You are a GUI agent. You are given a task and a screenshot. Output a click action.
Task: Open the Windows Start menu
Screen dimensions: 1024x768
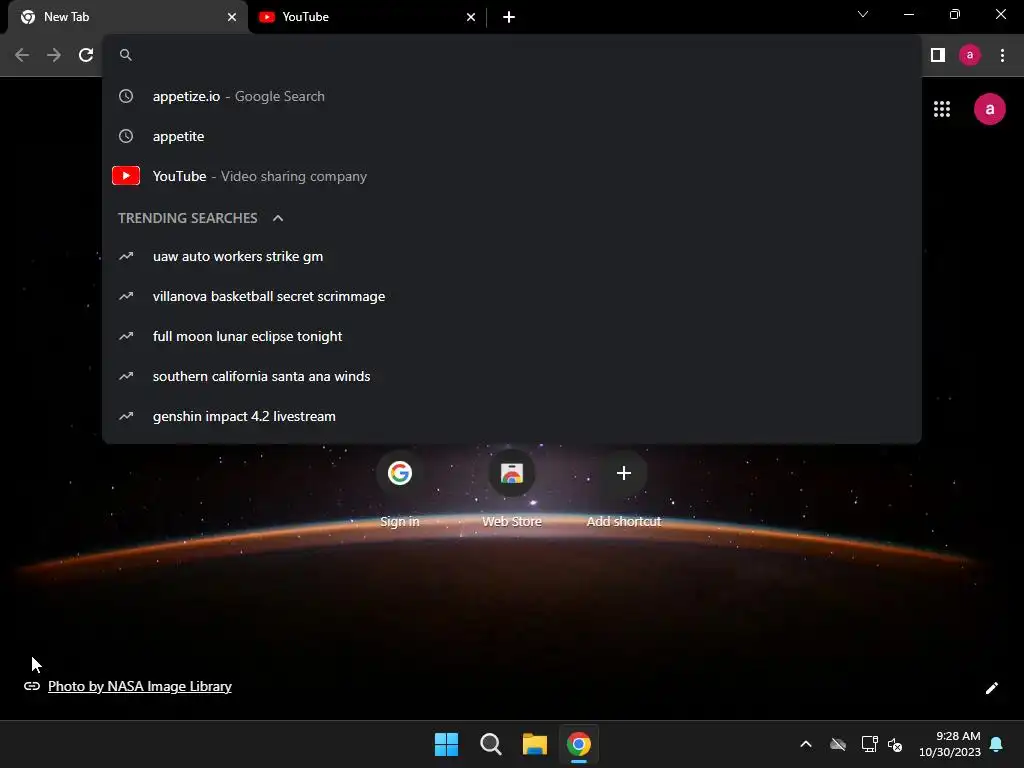pyautogui.click(x=447, y=744)
